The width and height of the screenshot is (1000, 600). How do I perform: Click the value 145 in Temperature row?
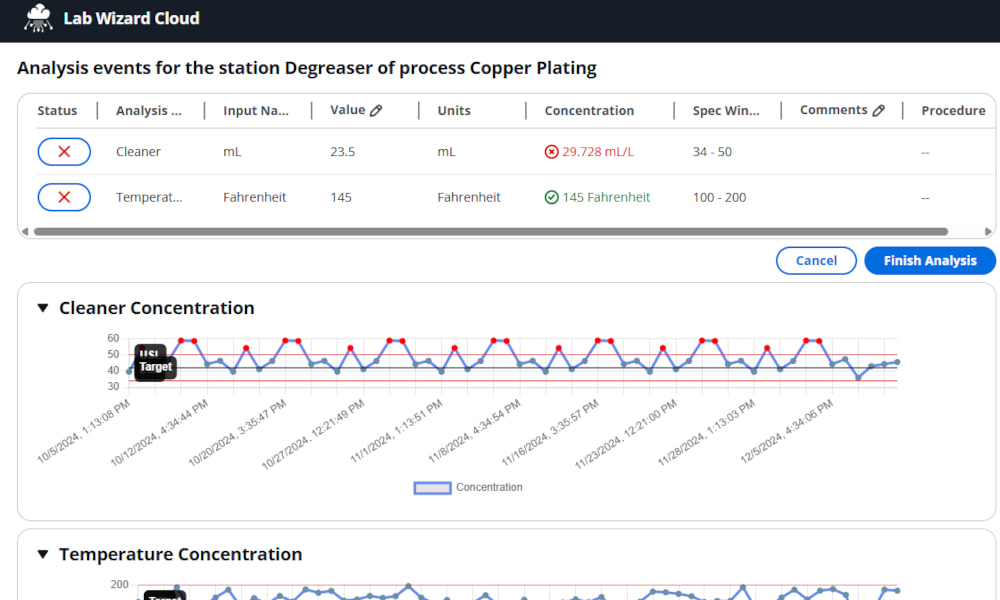click(x=341, y=198)
